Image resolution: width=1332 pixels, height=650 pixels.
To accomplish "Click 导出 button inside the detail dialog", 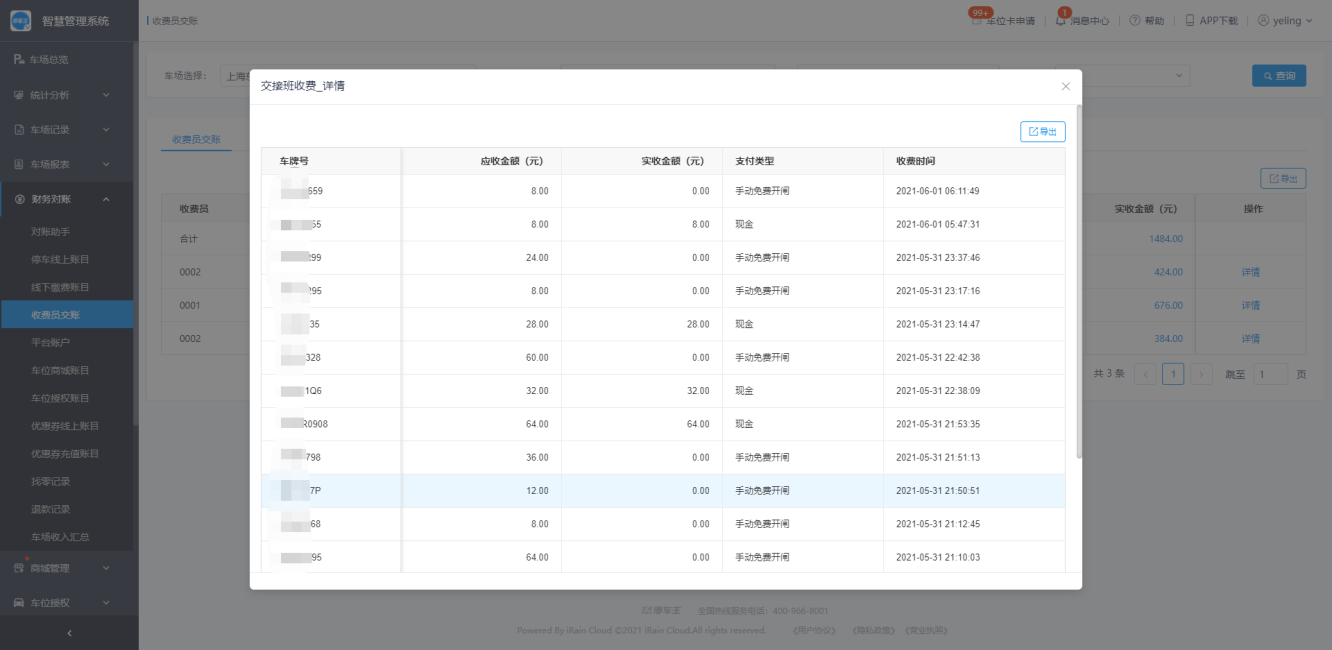I will pyautogui.click(x=1043, y=132).
